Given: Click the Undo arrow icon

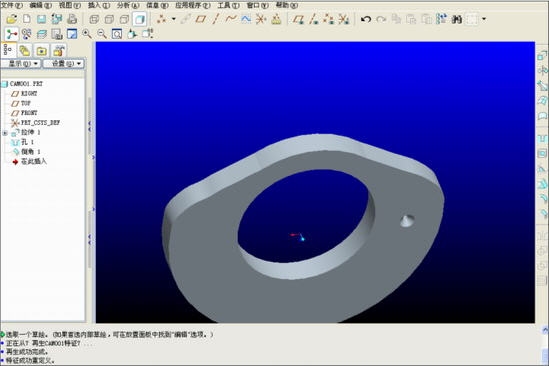Looking at the screenshot, I should pos(366,19).
